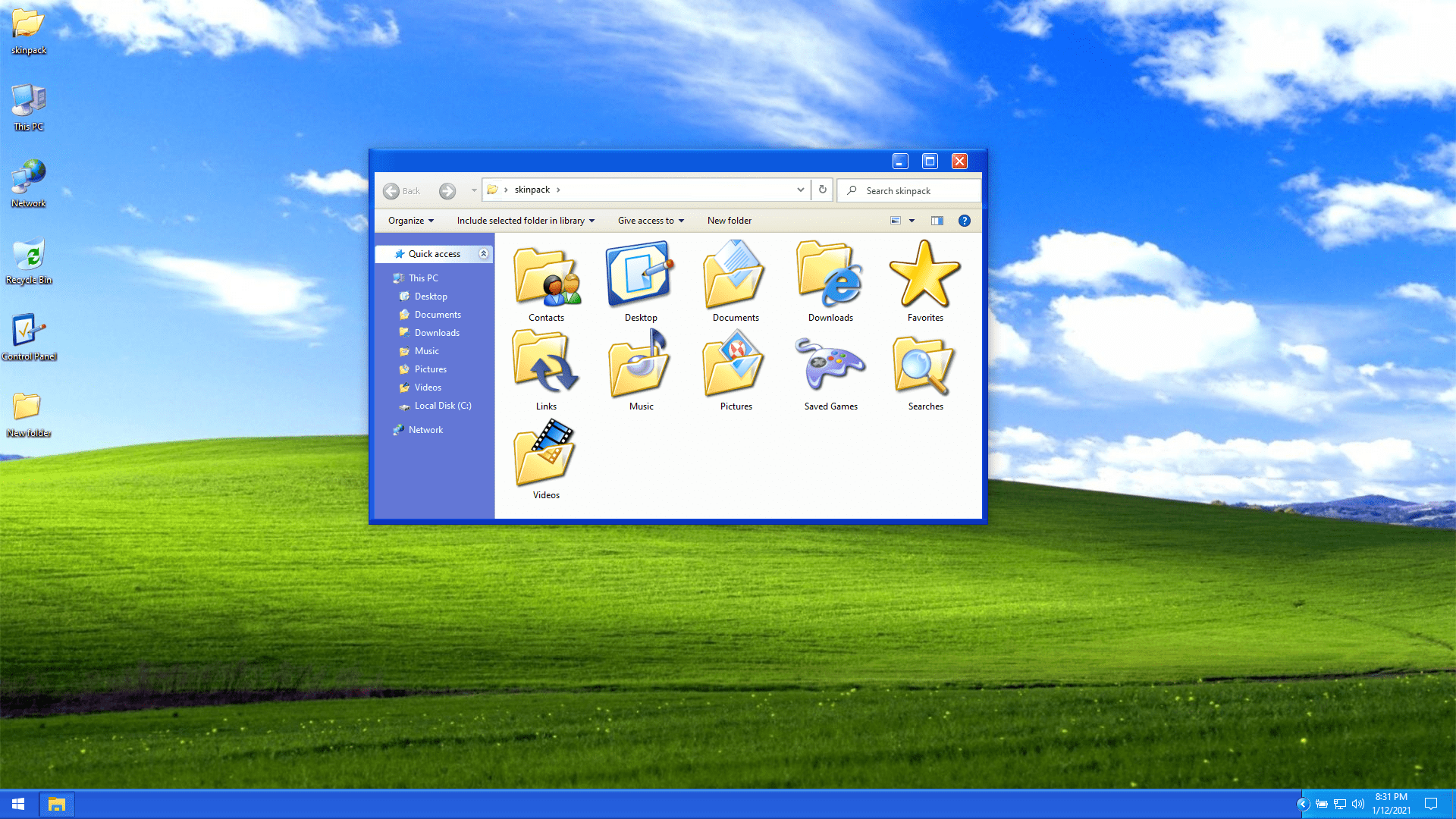Select the Favorites star icon

[x=925, y=276]
